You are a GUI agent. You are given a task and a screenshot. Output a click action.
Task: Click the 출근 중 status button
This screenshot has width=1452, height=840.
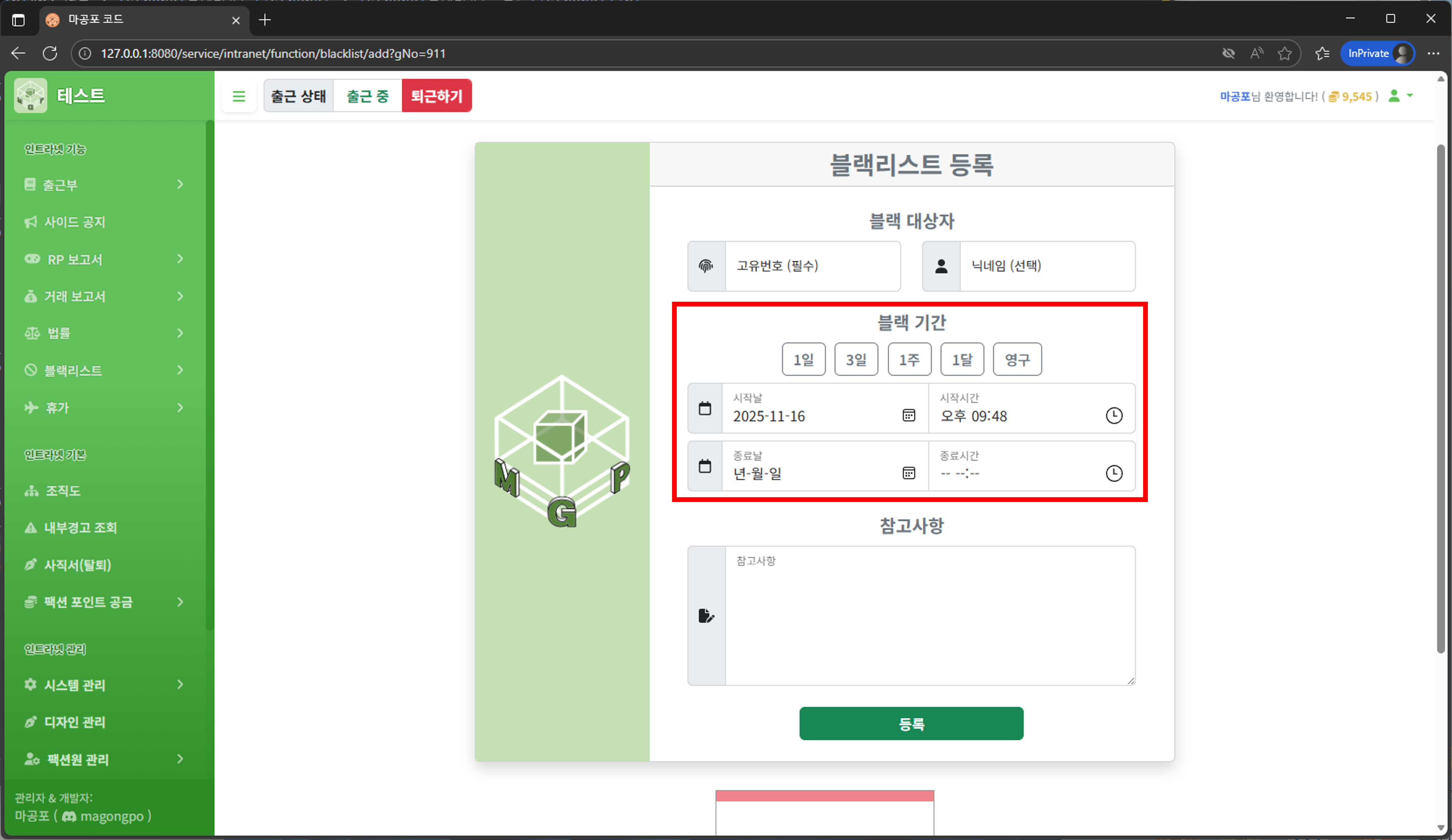[x=368, y=96]
